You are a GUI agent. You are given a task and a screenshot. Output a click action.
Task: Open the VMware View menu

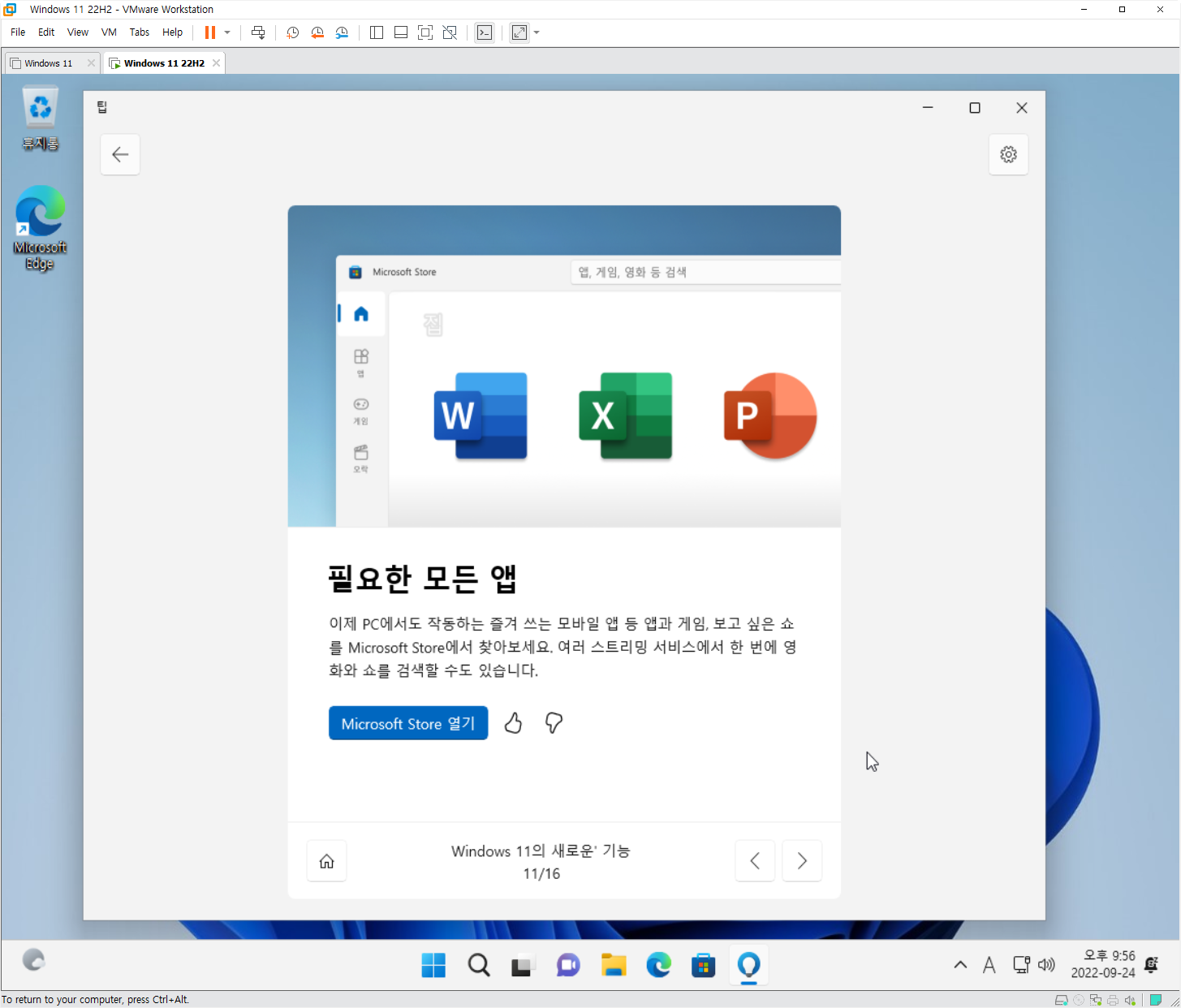pos(78,32)
